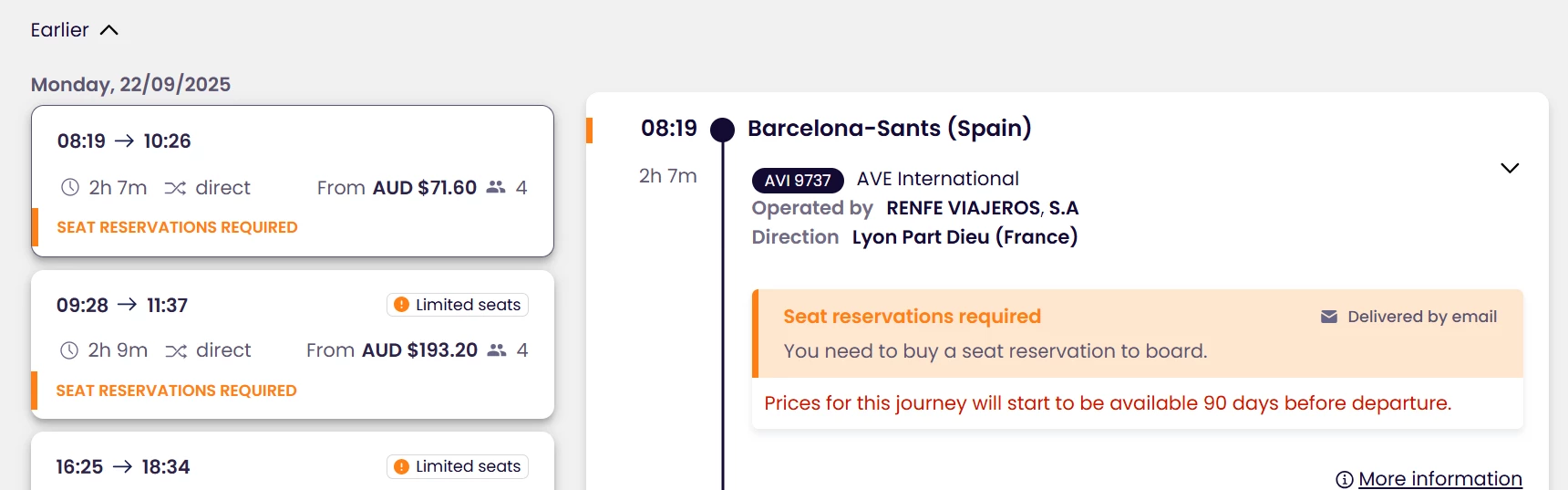Click the direct-route icon on the 09:28 journey

(176, 350)
